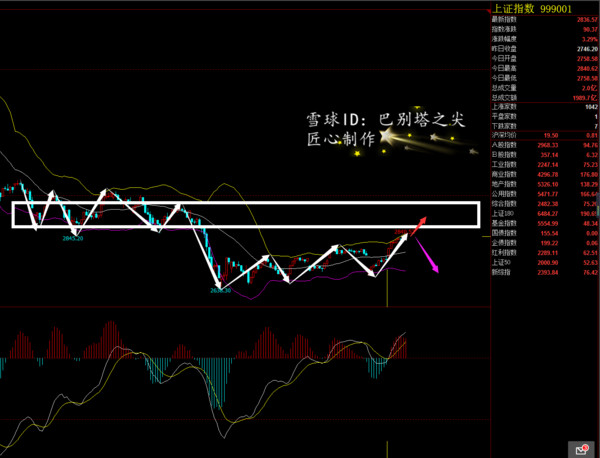Select the 最新指数 row label
The height and width of the screenshot is (458, 600).
tap(504, 20)
